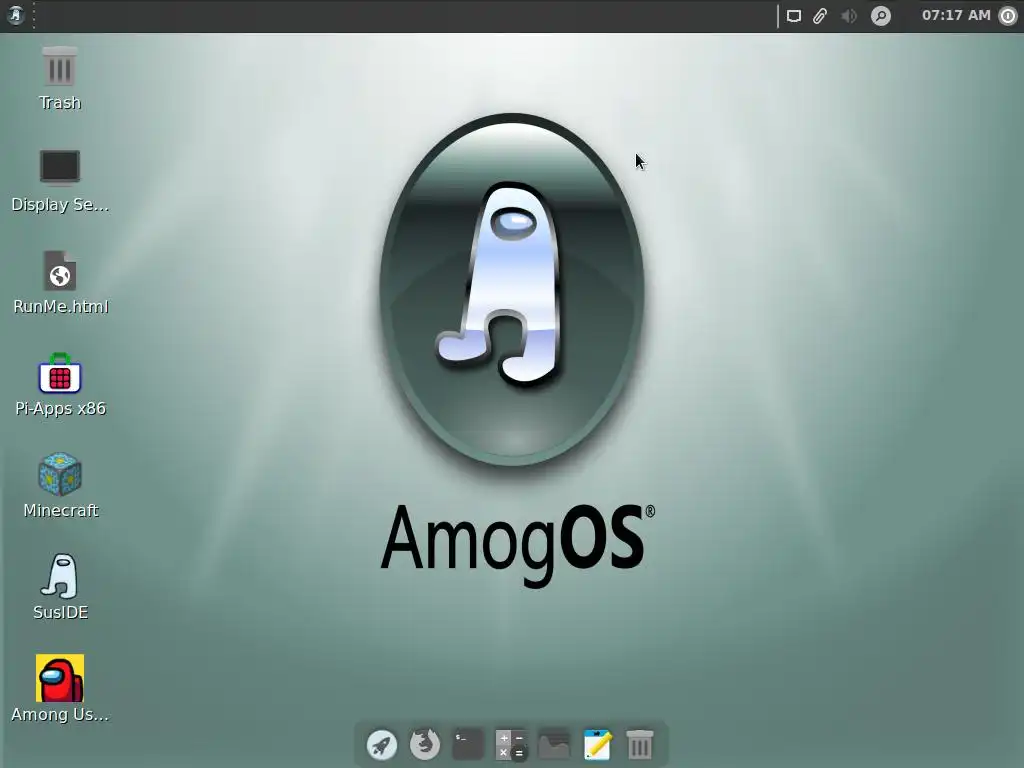Open the power/session button in the top panel
1024x768 pixels.
pyautogui.click(x=1008, y=16)
